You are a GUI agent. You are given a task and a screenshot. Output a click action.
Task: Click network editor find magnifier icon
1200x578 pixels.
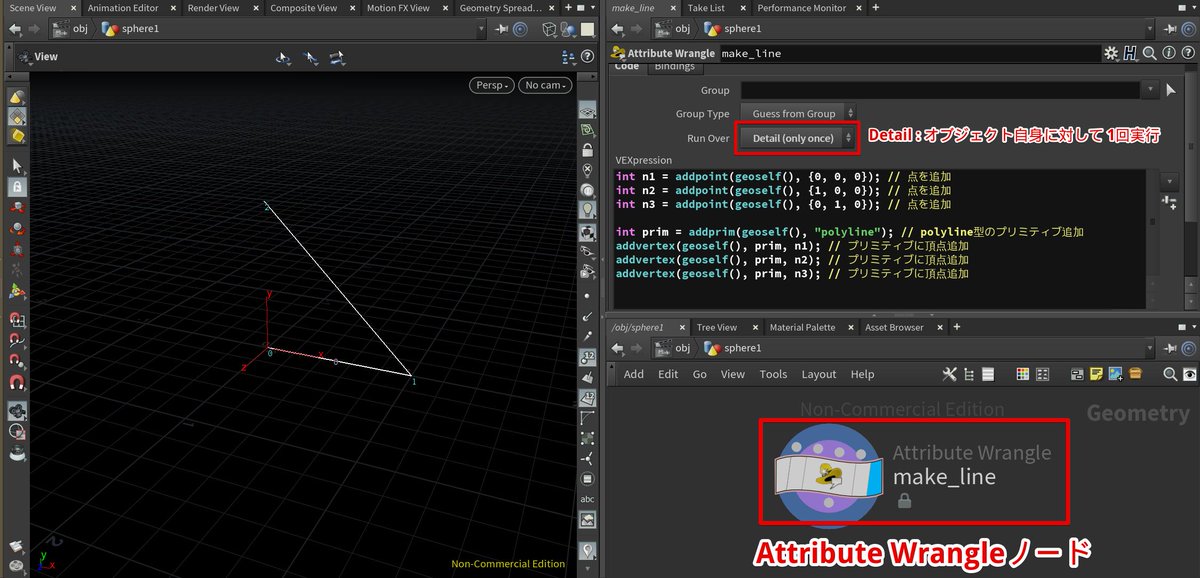[1170, 374]
